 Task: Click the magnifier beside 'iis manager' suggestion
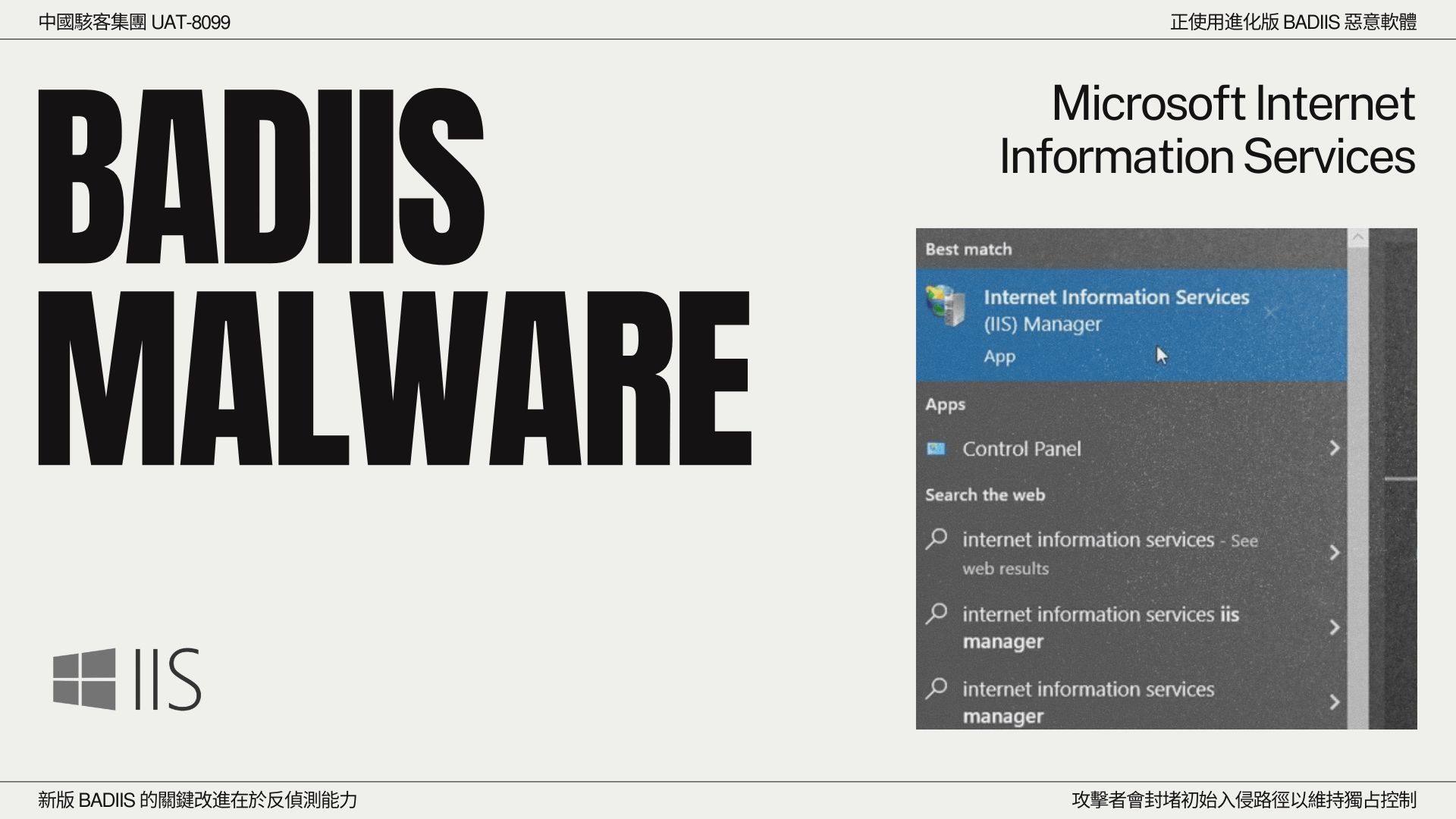[x=937, y=613]
